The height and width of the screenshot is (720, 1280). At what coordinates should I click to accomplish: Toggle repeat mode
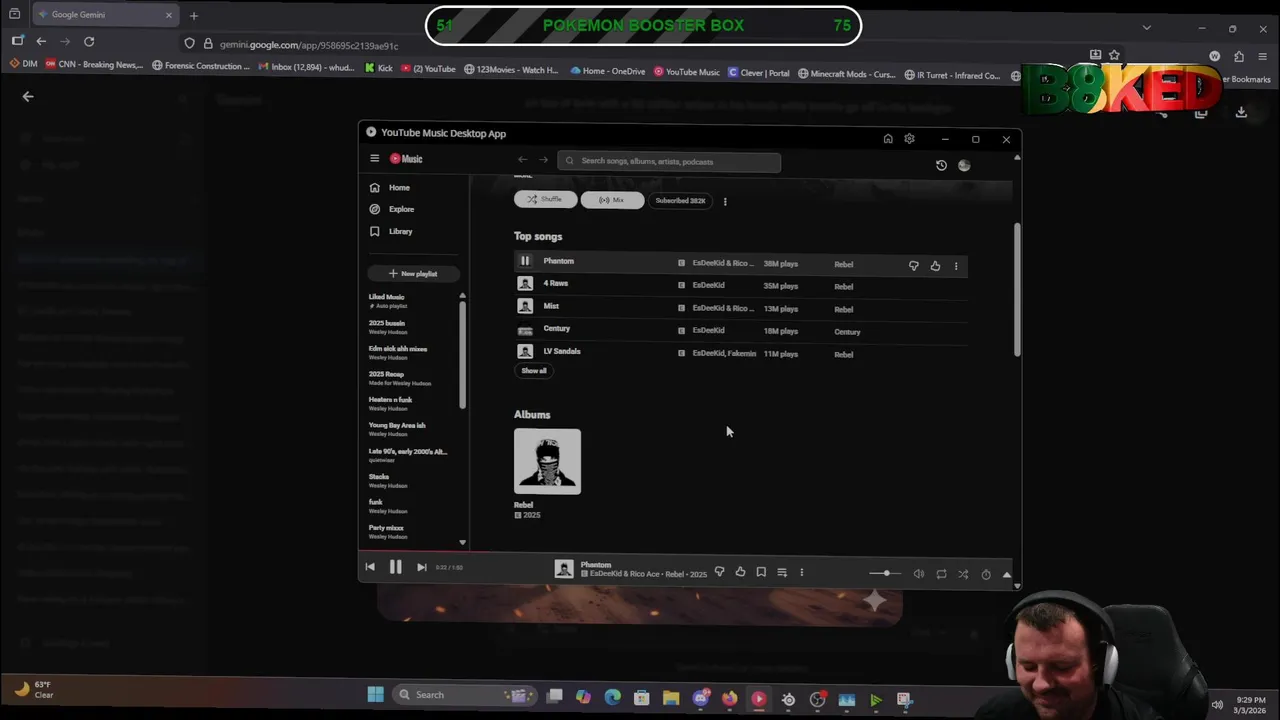(x=941, y=574)
